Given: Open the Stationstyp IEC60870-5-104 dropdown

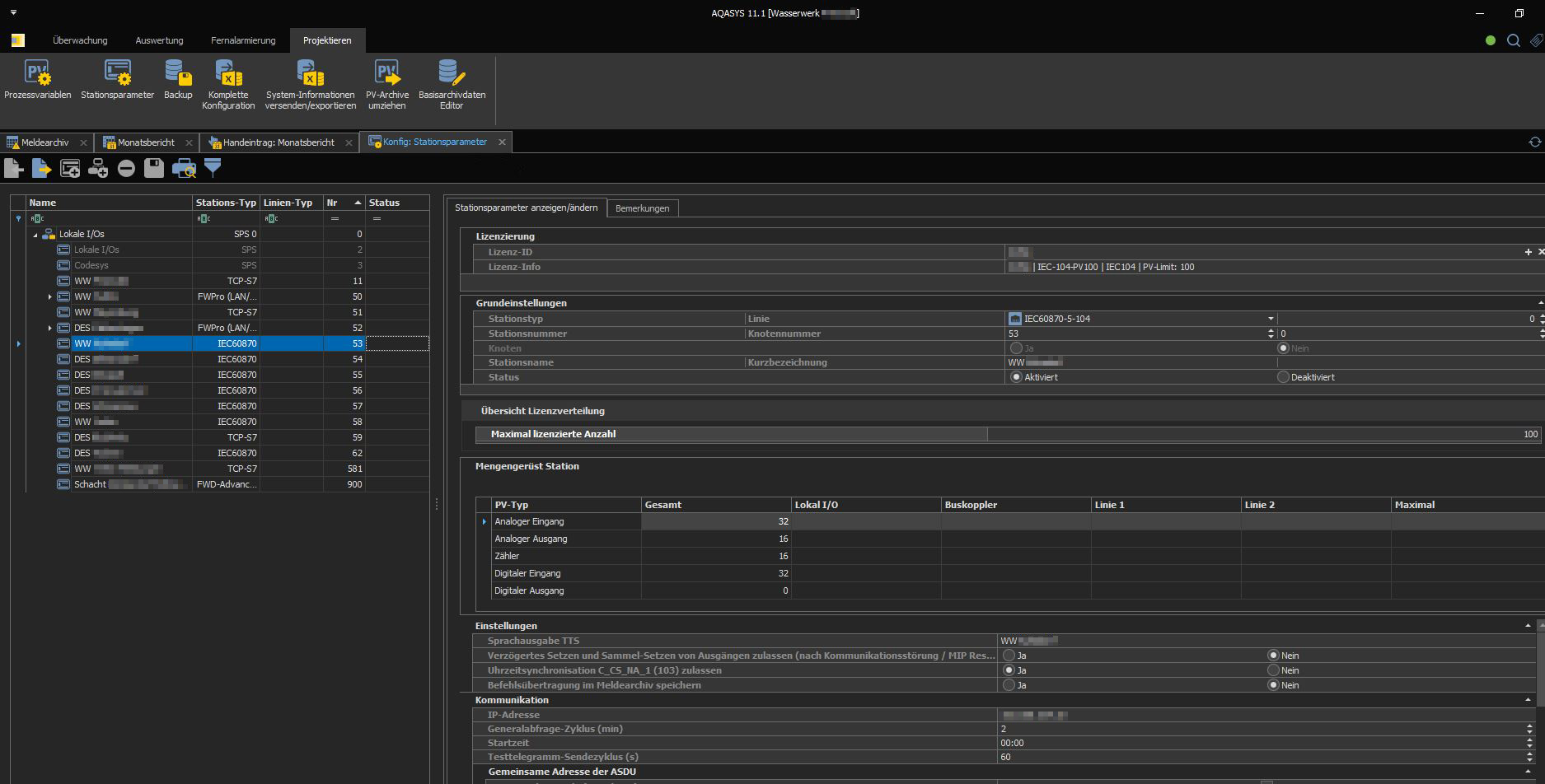Looking at the screenshot, I should coord(1270,319).
